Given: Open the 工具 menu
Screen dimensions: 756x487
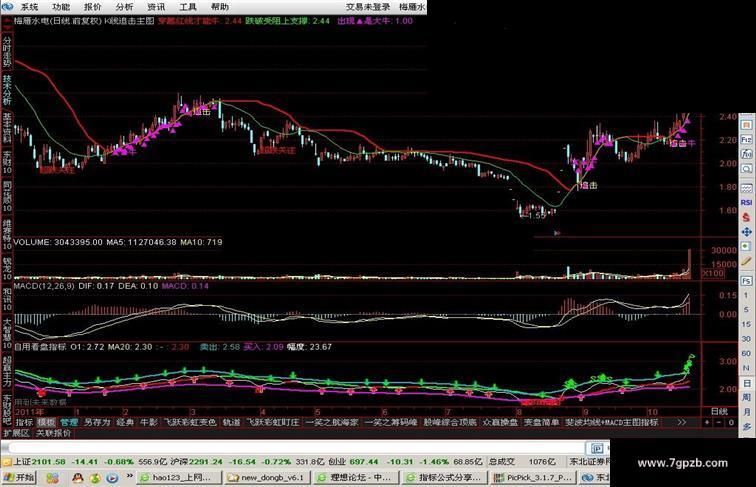Looking at the screenshot, I should pos(188,7).
